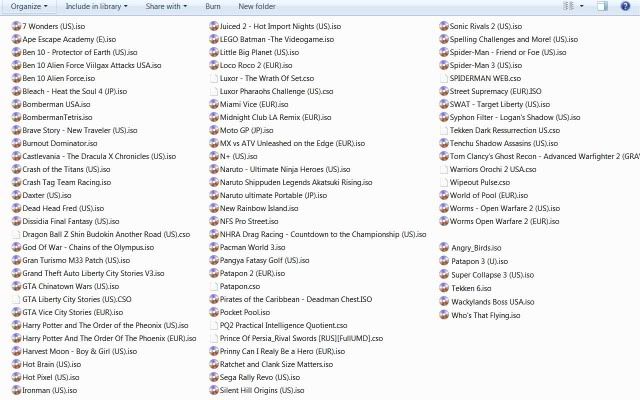Select Pirates of the Caribbean - Deadman Chest.ISO

point(296,299)
